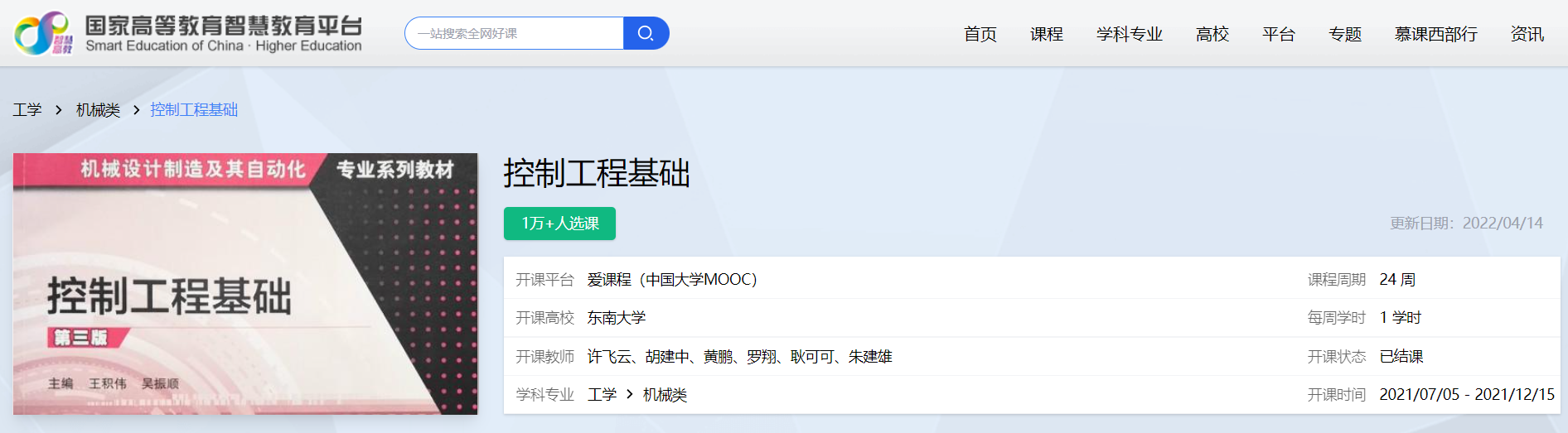This screenshot has width=1568, height=433.
Task: Click 工学 in the breadcrumb trail
Action: point(27,110)
